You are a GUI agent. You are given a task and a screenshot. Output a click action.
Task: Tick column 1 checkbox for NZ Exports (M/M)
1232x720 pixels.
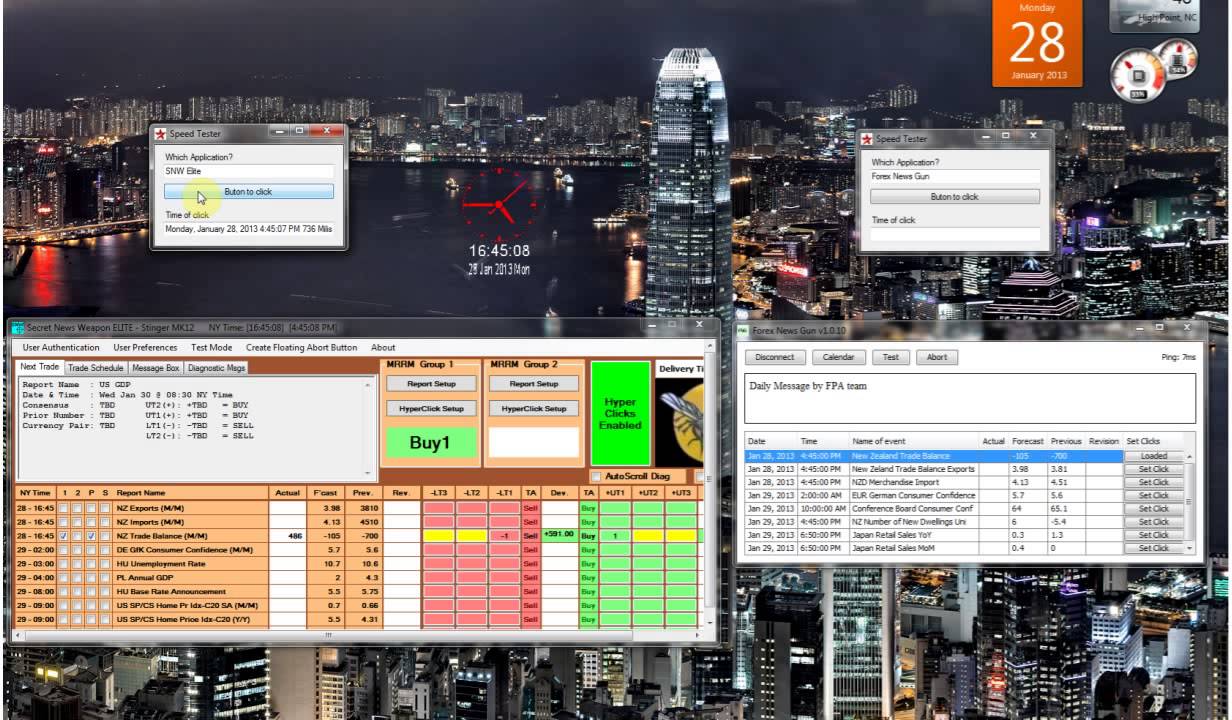click(x=65, y=508)
